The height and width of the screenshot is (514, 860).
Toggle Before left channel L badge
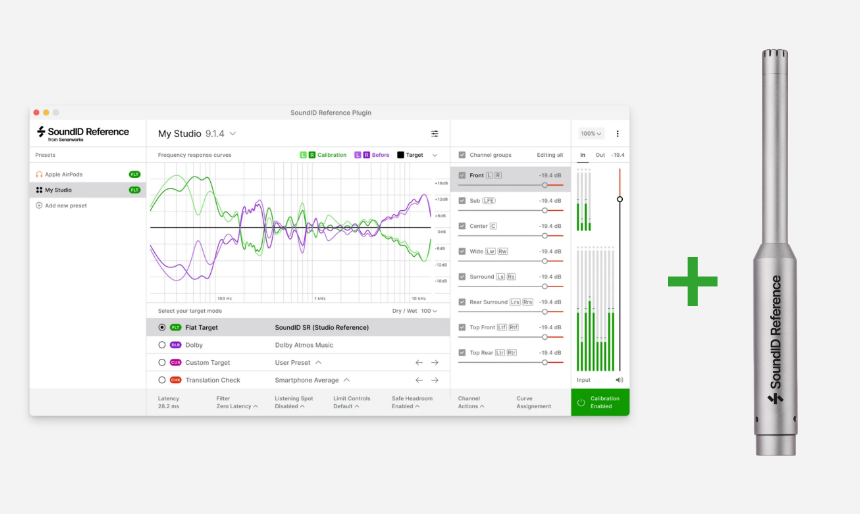coord(358,155)
